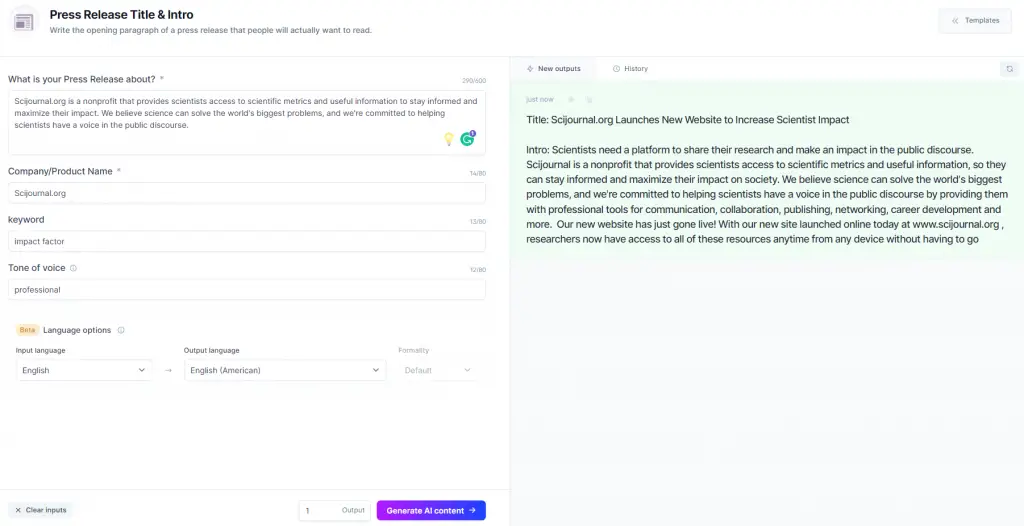The width and height of the screenshot is (1024, 526).
Task: Copy the generated output using the copy icon
Action: coord(589,99)
